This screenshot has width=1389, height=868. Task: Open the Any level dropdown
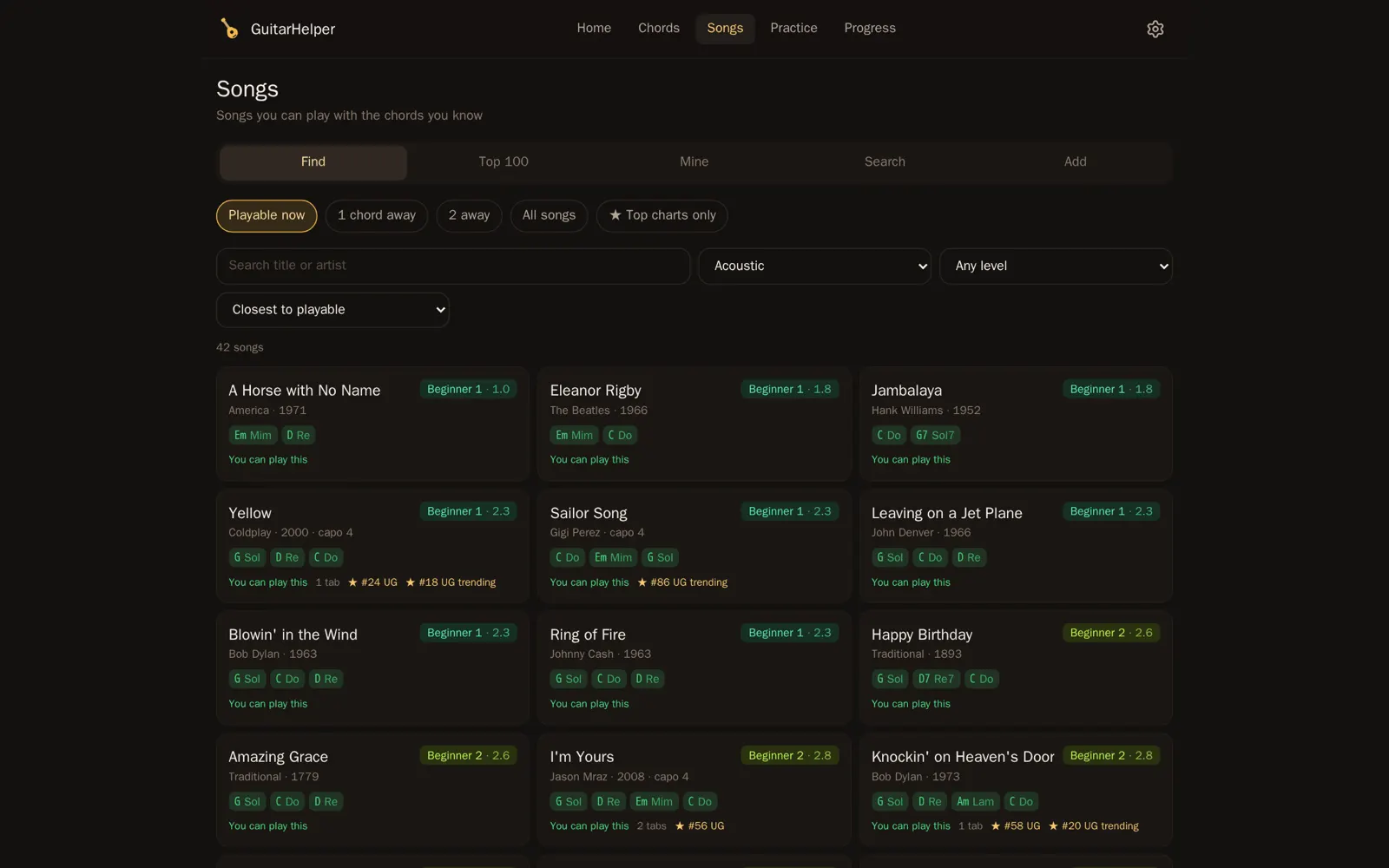tap(1056, 266)
